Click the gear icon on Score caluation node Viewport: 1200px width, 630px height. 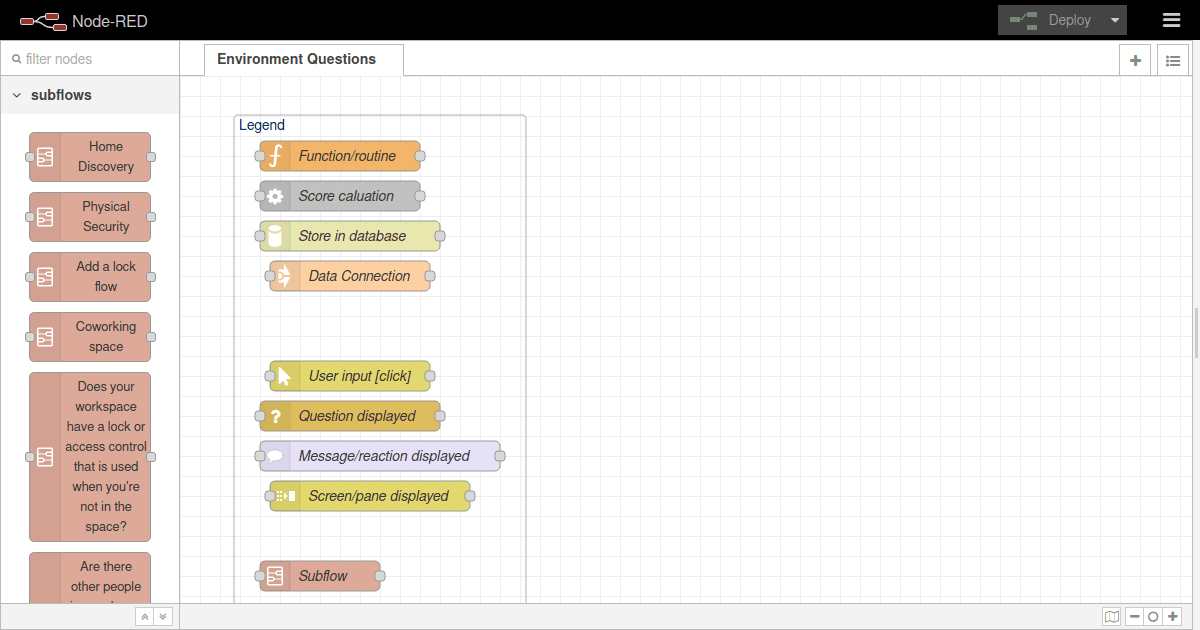(x=275, y=196)
